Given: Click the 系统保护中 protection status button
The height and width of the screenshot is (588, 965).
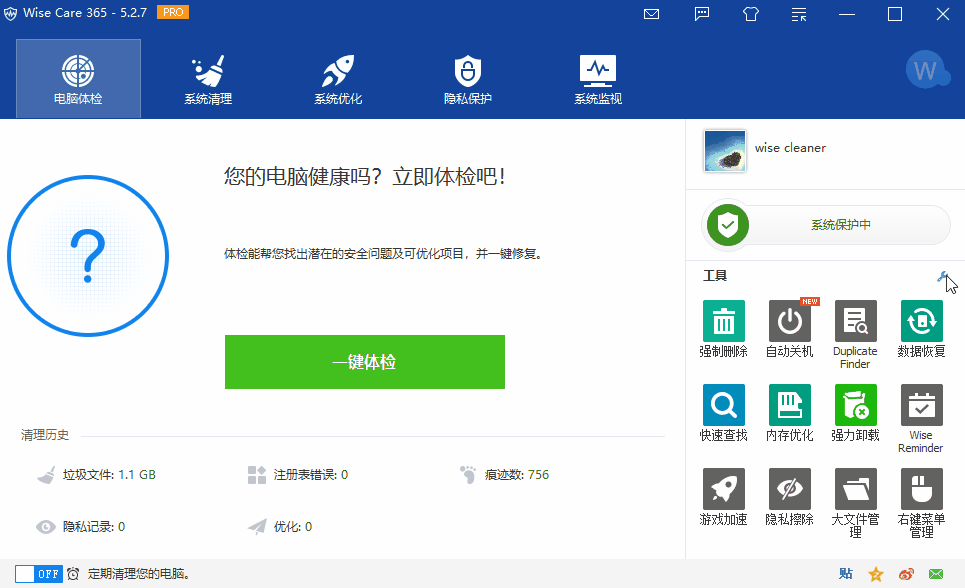Looking at the screenshot, I should point(823,225).
